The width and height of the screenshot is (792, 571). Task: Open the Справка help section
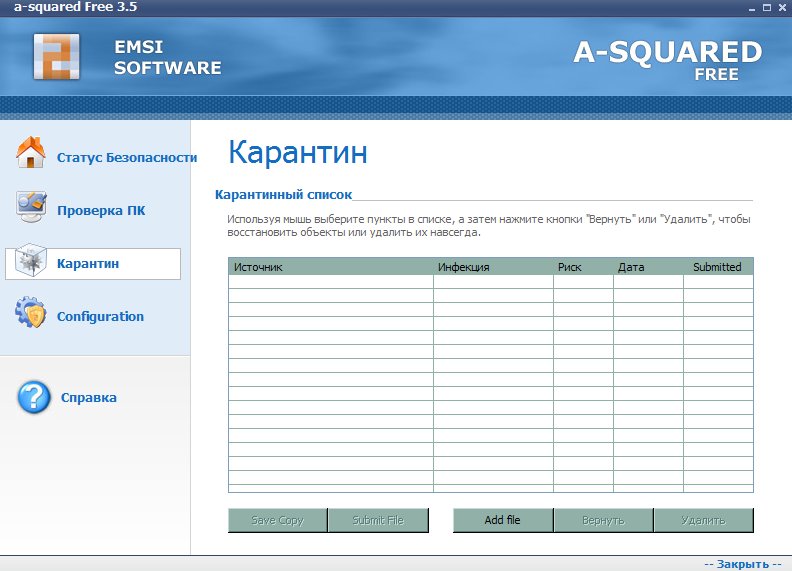[89, 398]
